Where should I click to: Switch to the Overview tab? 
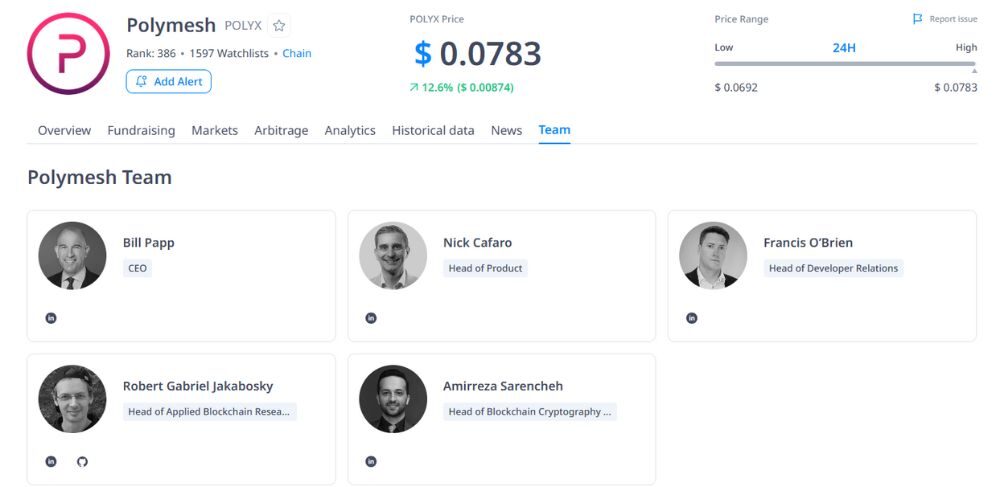[x=64, y=130]
